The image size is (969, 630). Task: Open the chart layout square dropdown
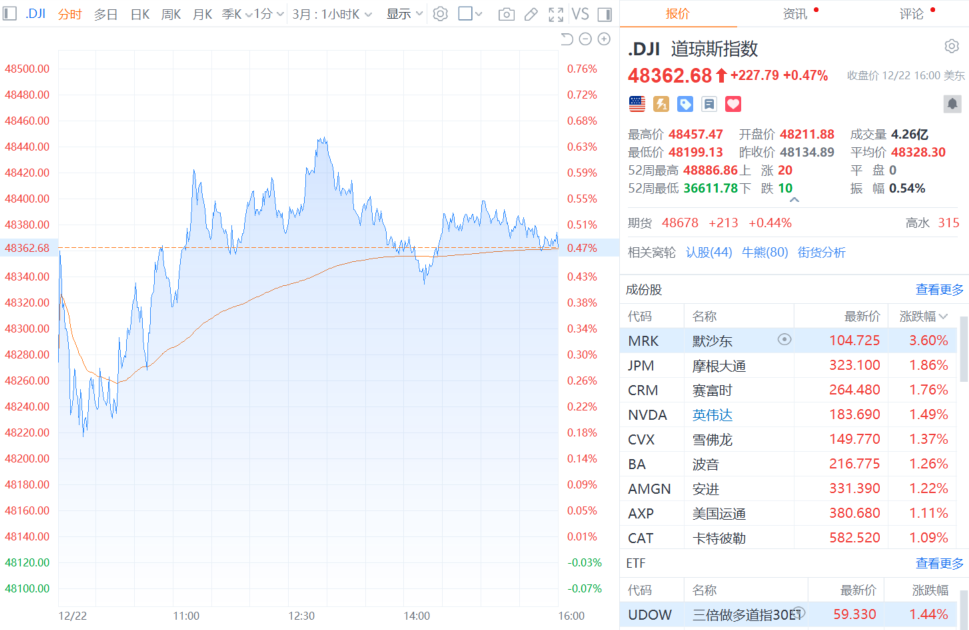coord(470,14)
